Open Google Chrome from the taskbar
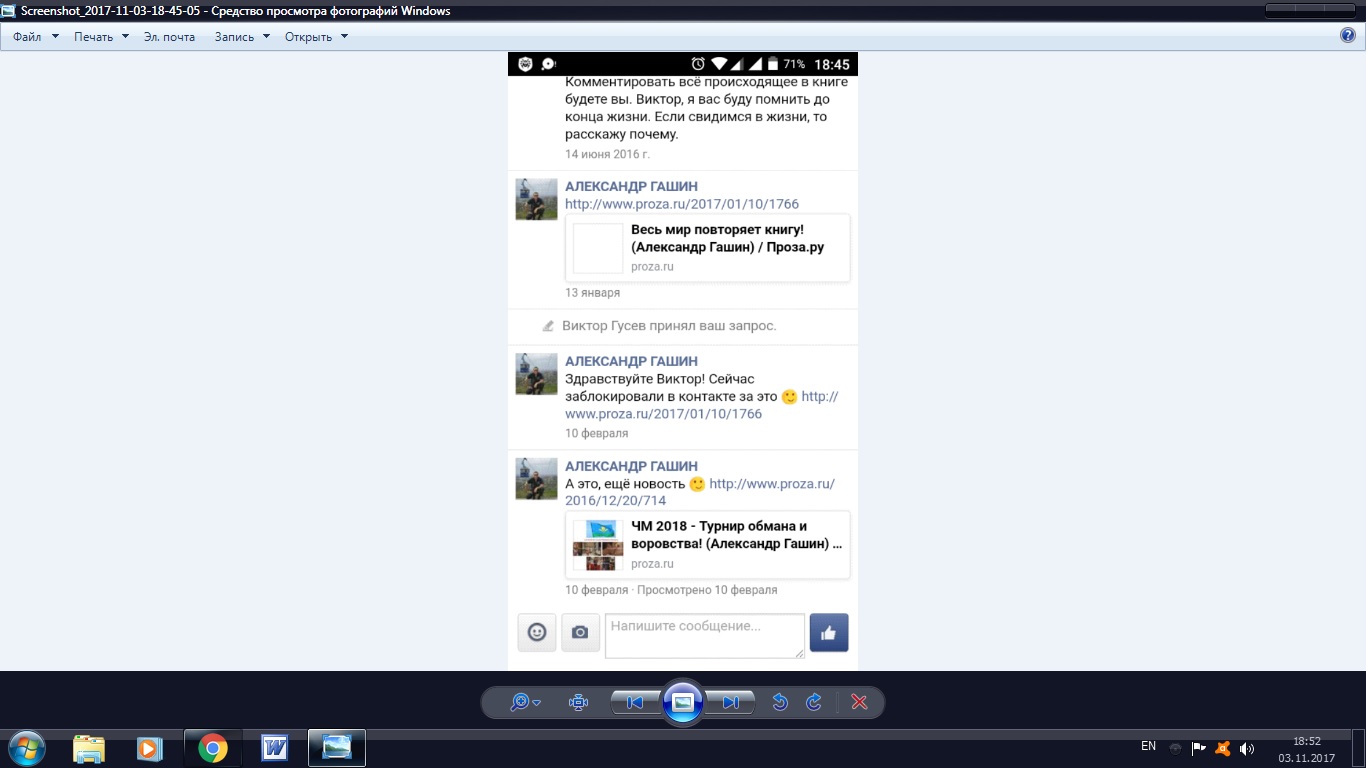This screenshot has width=1366, height=768. (212, 748)
